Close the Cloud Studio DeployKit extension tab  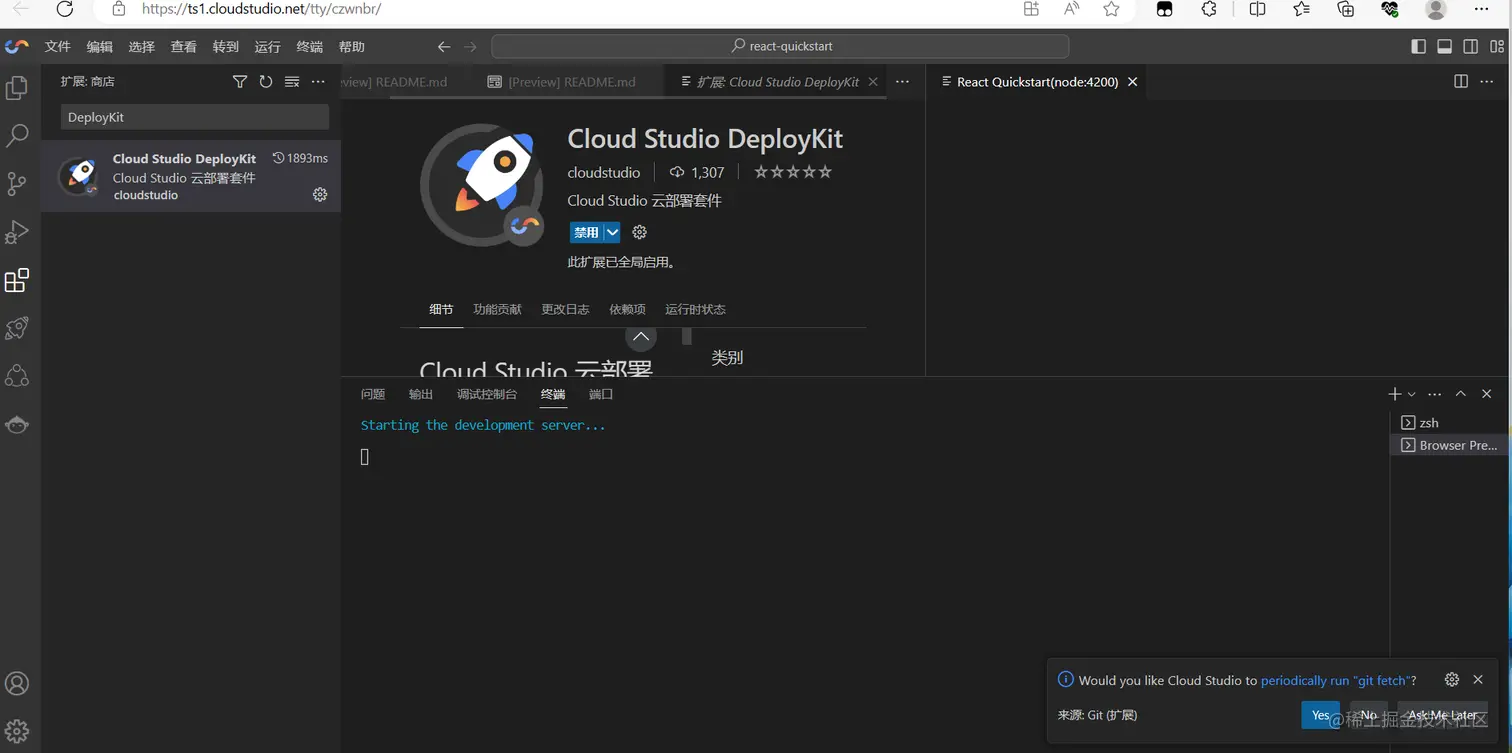(873, 82)
